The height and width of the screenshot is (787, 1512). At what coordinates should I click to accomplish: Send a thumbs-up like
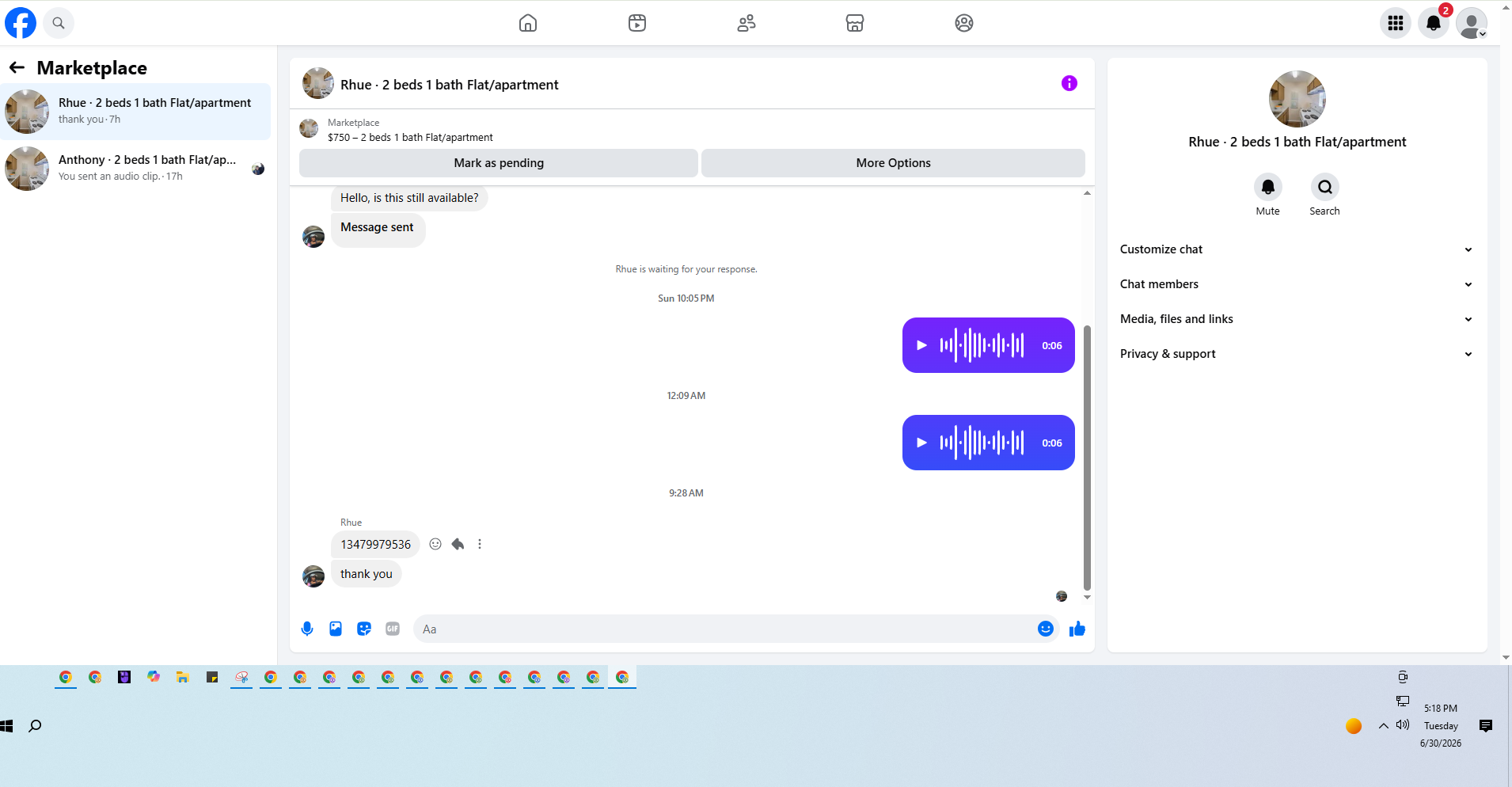1077,629
